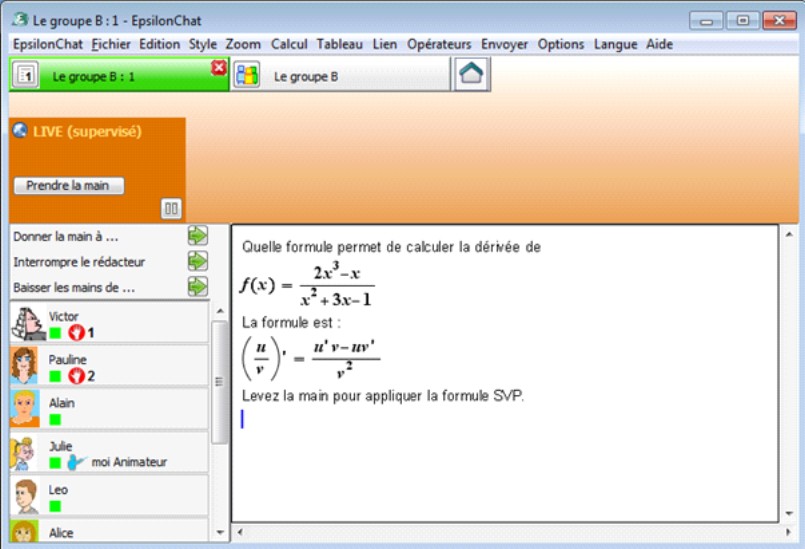Open the Opérateurs menu
The width and height of the screenshot is (805, 549).
(439, 44)
